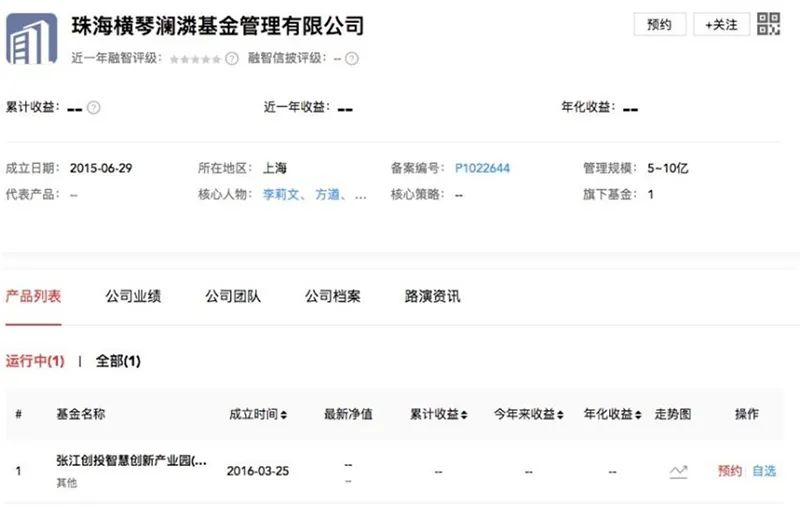Image resolution: width=800 pixels, height=509 pixels.
Task: Click help icon beside 累计收益
Action: click(x=93, y=108)
